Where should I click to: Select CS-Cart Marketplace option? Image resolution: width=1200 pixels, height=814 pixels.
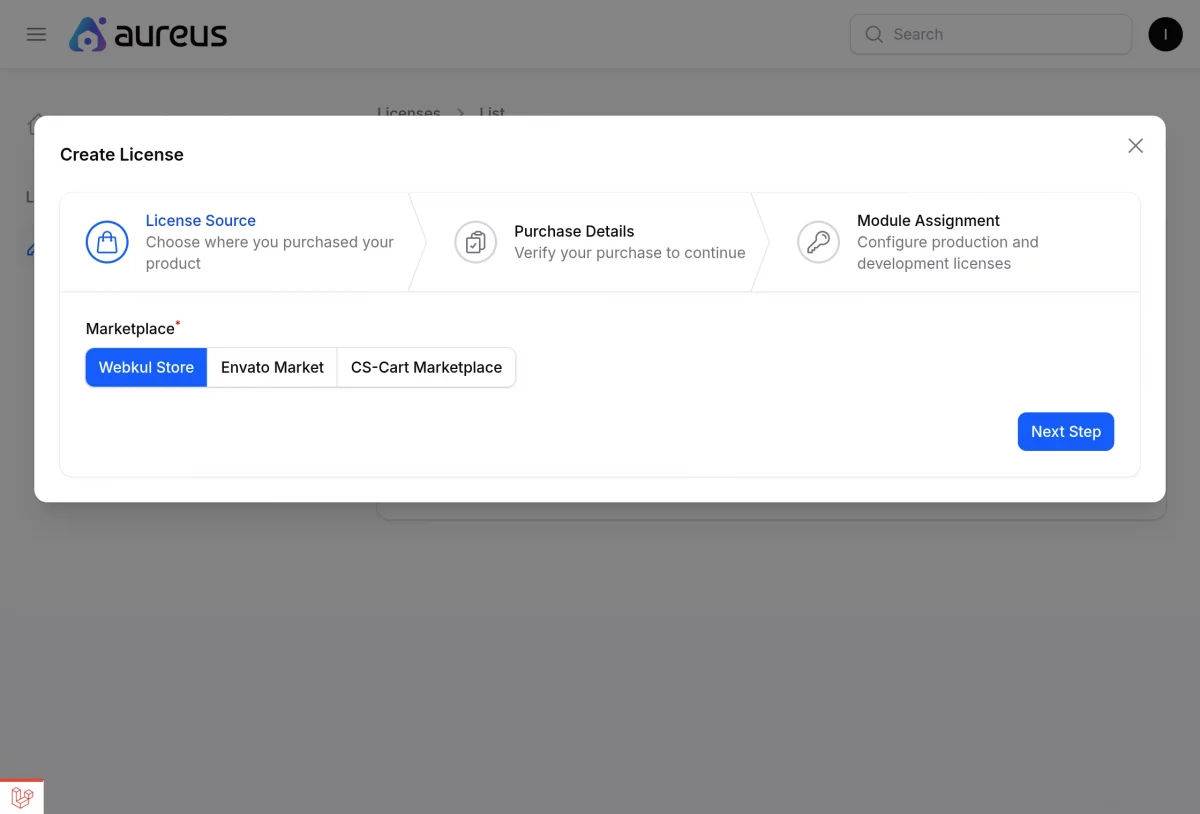click(x=426, y=367)
